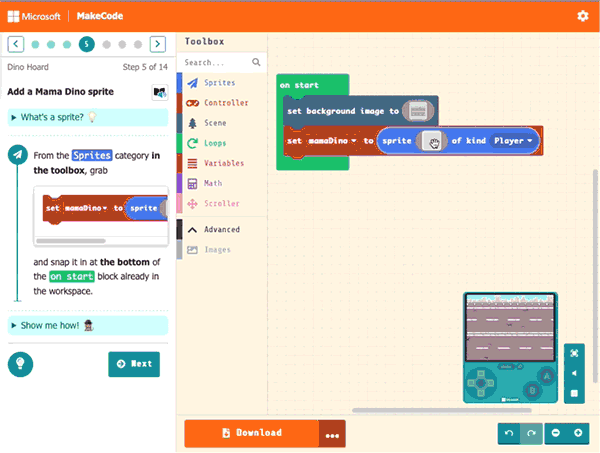Open the Sprites toolbox category
The width and height of the screenshot is (600, 453).
(222, 83)
